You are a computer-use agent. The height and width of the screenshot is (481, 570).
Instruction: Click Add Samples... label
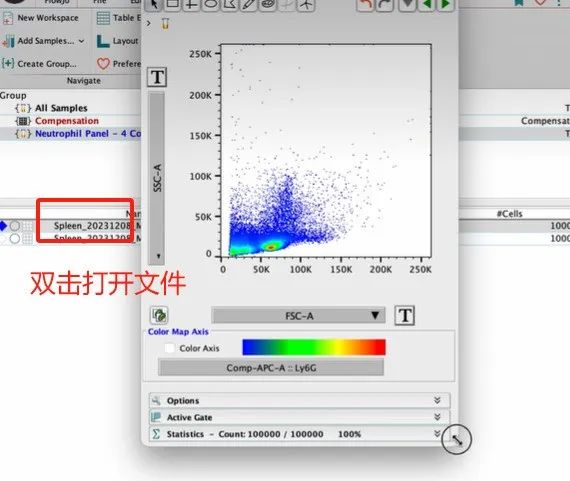coord(46,41)
